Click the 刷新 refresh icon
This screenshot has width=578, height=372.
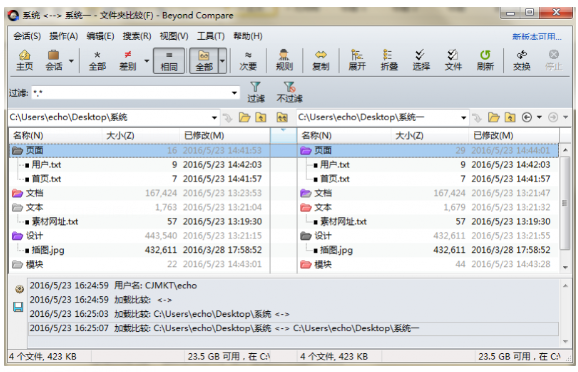click(x=485, y=60)
